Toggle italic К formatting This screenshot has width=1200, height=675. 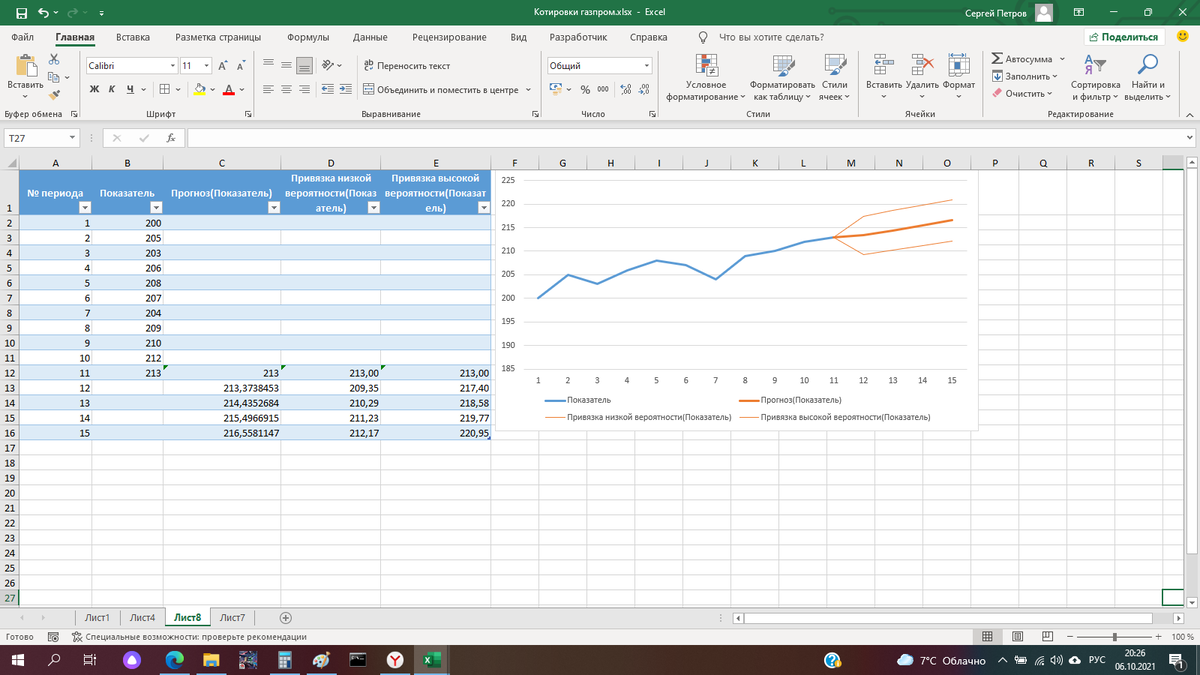click(112, 89)
